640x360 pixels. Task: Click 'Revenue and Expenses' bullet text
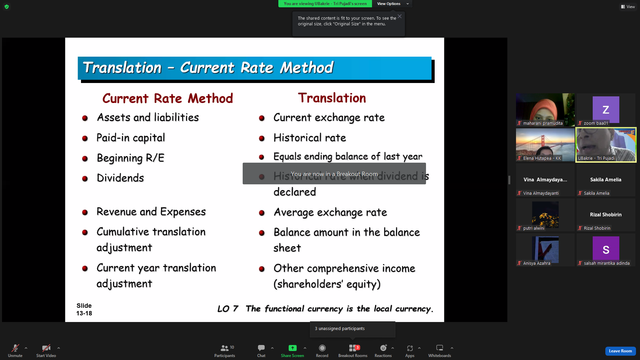tap(151, 212)
